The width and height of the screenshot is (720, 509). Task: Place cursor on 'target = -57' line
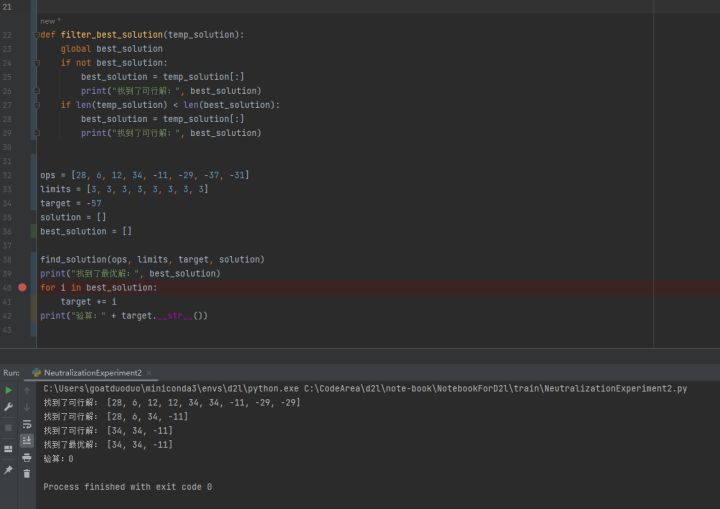coord(71,203)
